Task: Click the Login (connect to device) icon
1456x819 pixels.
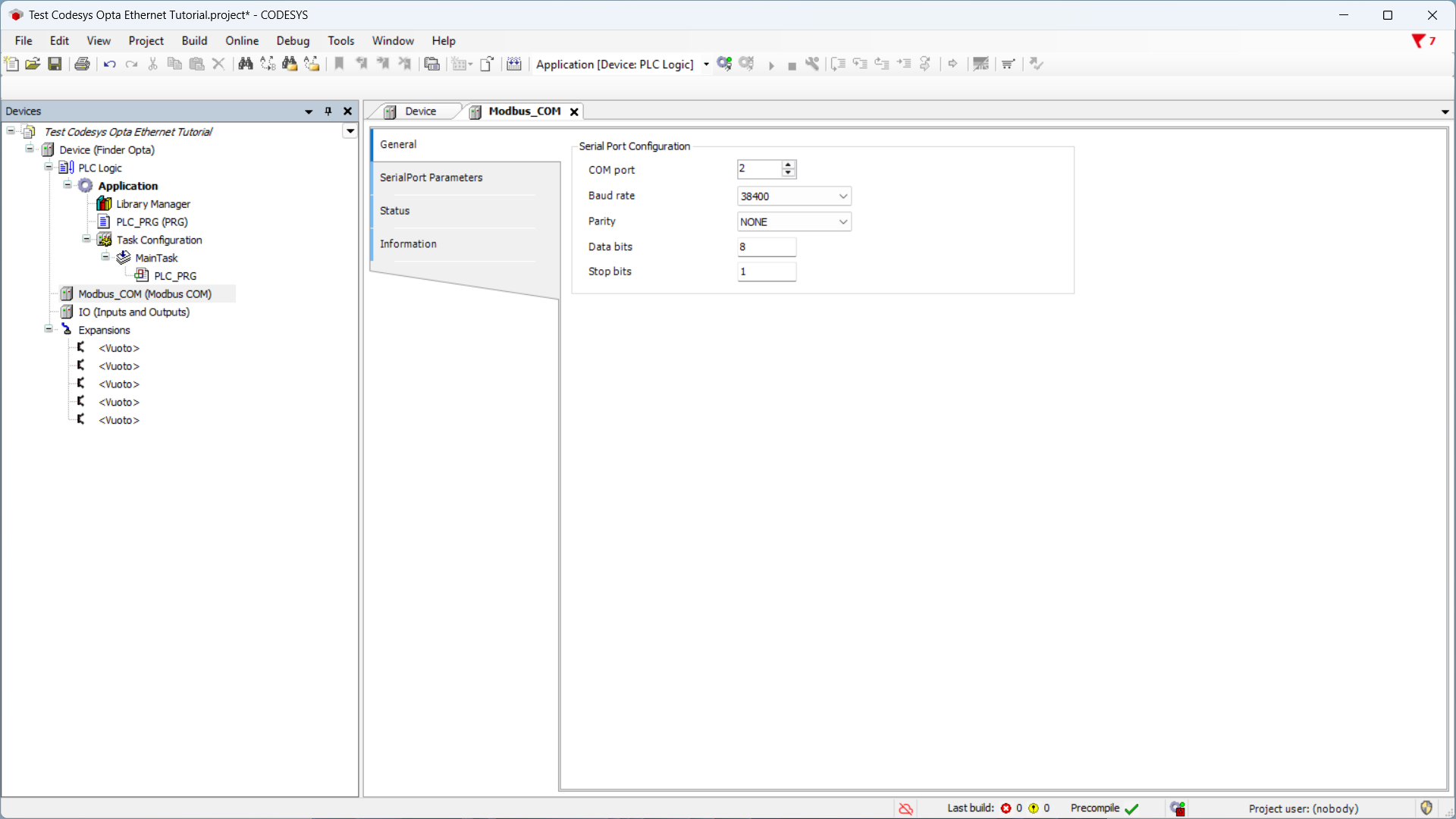Action: click(x=724, y=64)
